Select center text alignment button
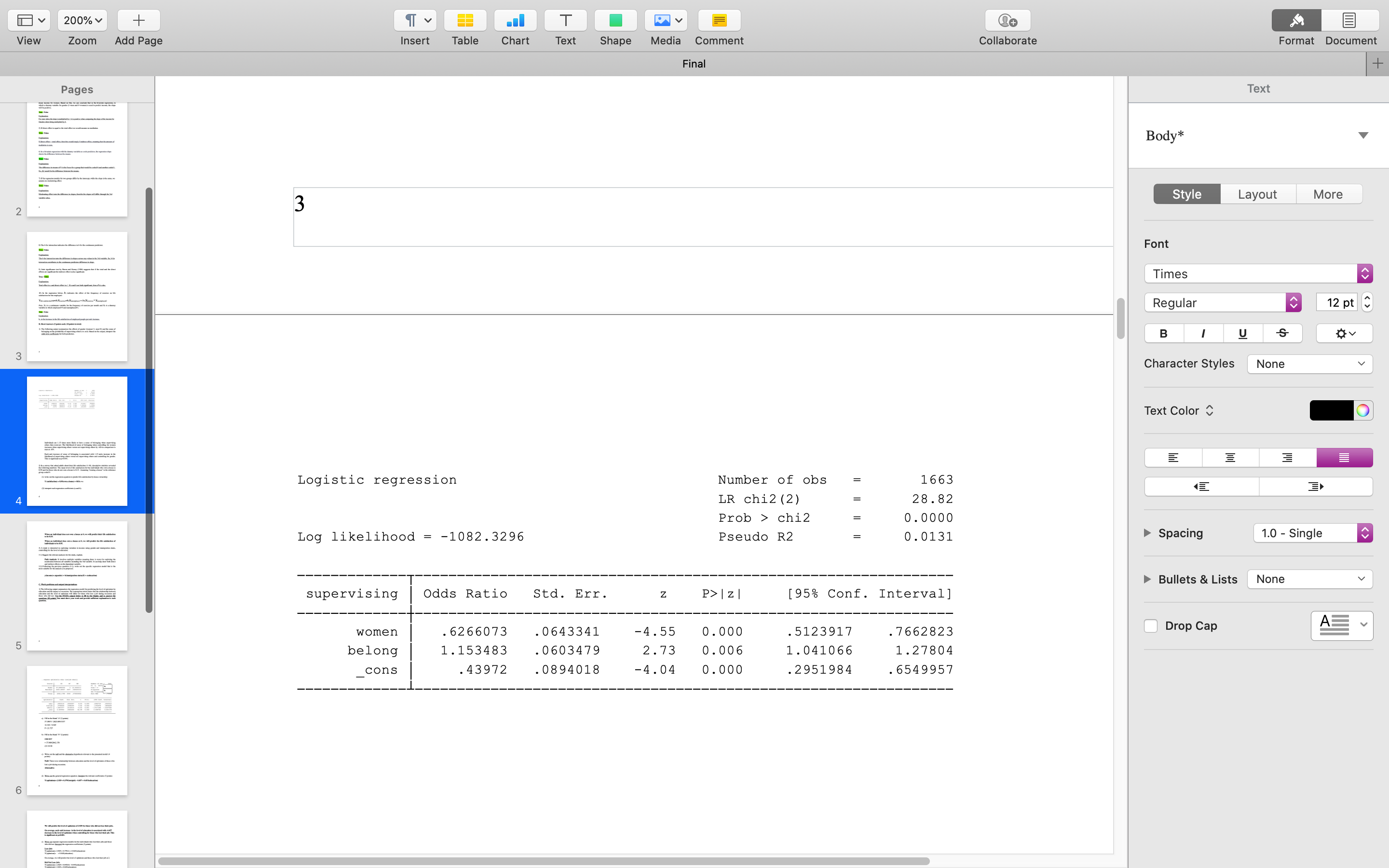1389x868 pixels. pyautogui.click(x=1230, y=458)
